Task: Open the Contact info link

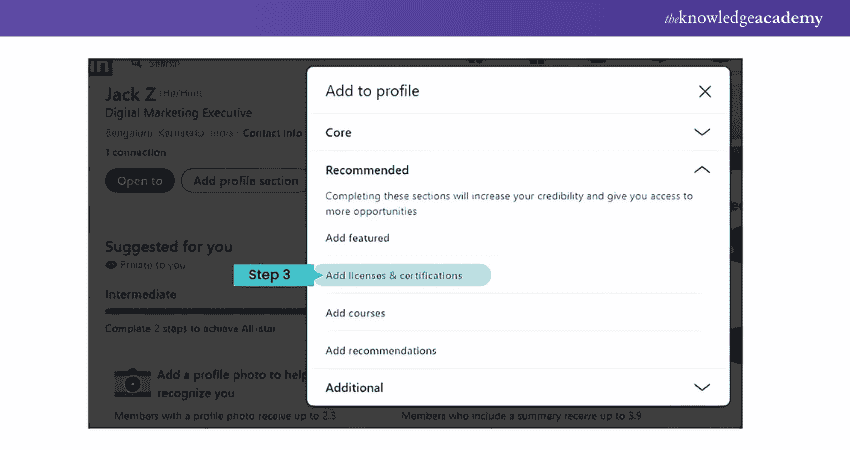Action: (x=272, y=133)
